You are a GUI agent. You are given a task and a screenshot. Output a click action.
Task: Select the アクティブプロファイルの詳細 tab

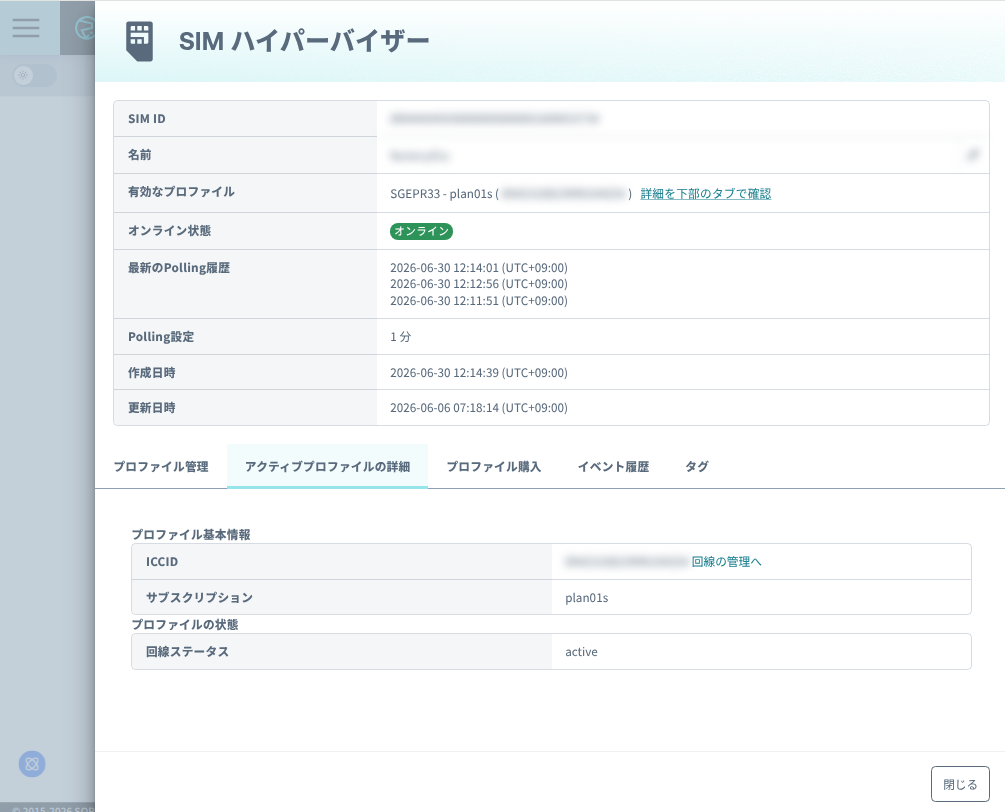[x=328, y=467]
